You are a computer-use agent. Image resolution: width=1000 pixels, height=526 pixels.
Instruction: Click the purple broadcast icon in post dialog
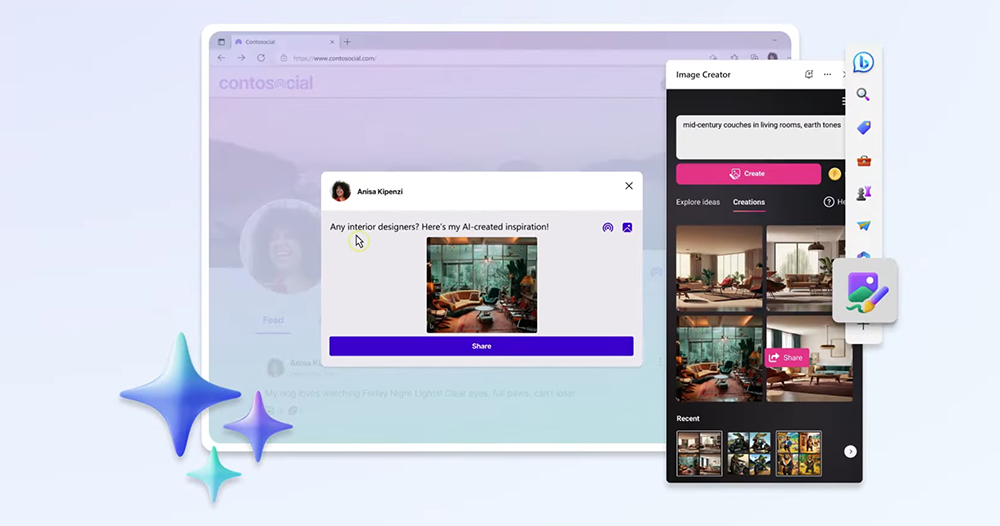(608, 228)
